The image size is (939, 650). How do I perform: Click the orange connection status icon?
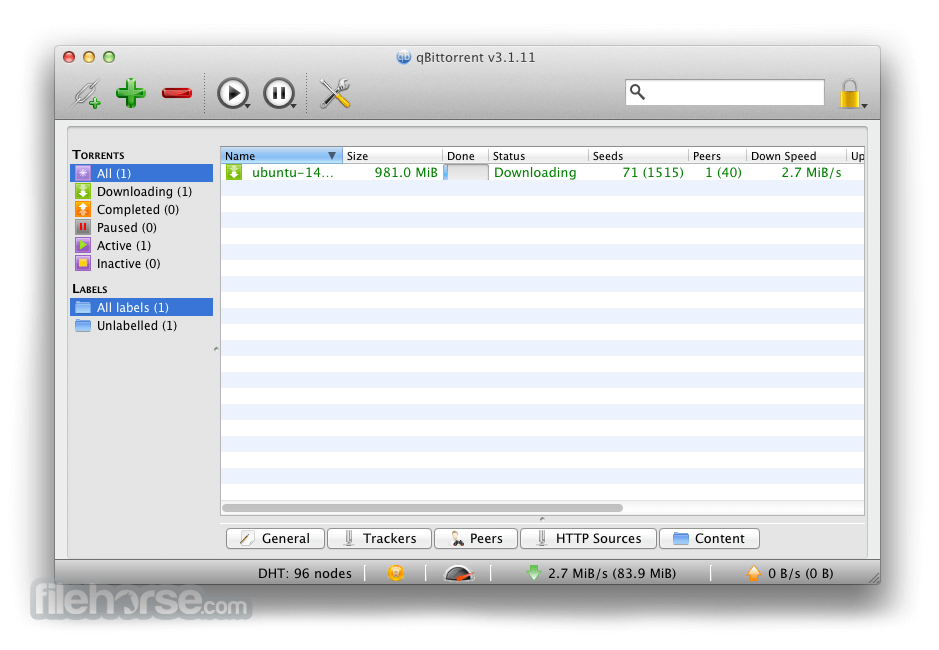[x=396, y=573]
